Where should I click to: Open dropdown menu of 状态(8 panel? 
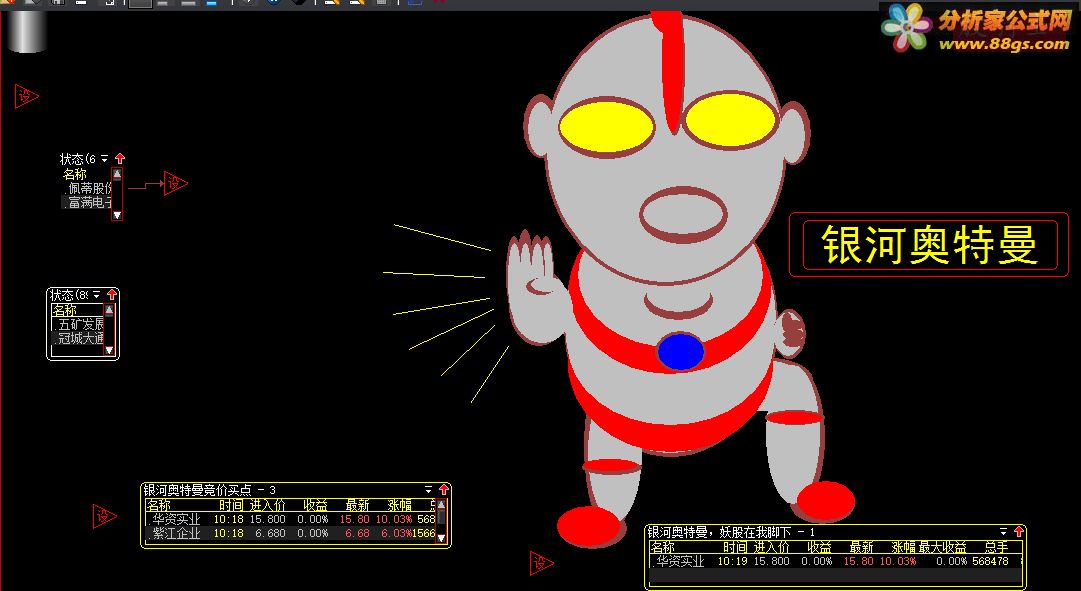coord(97,295)
